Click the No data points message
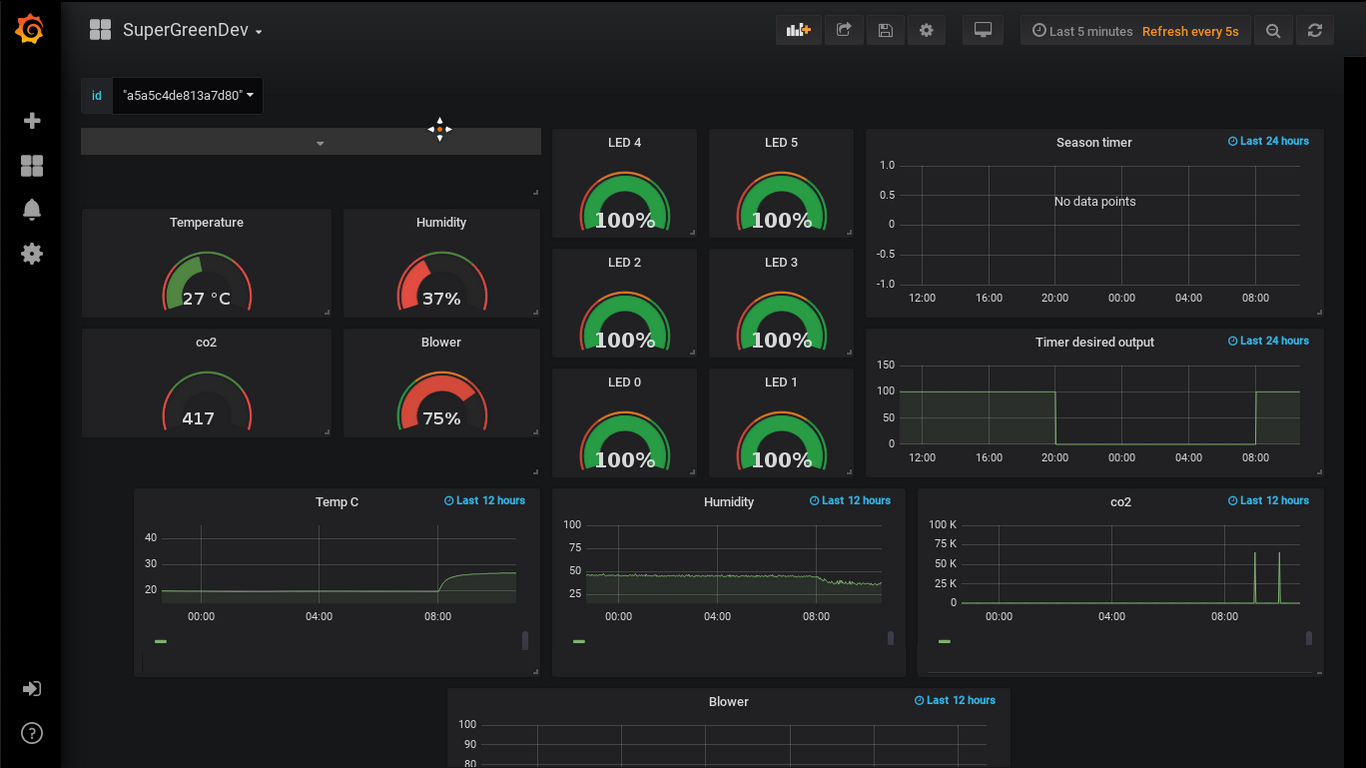This screenshot has width=1366, height=768. [1095, 202]
